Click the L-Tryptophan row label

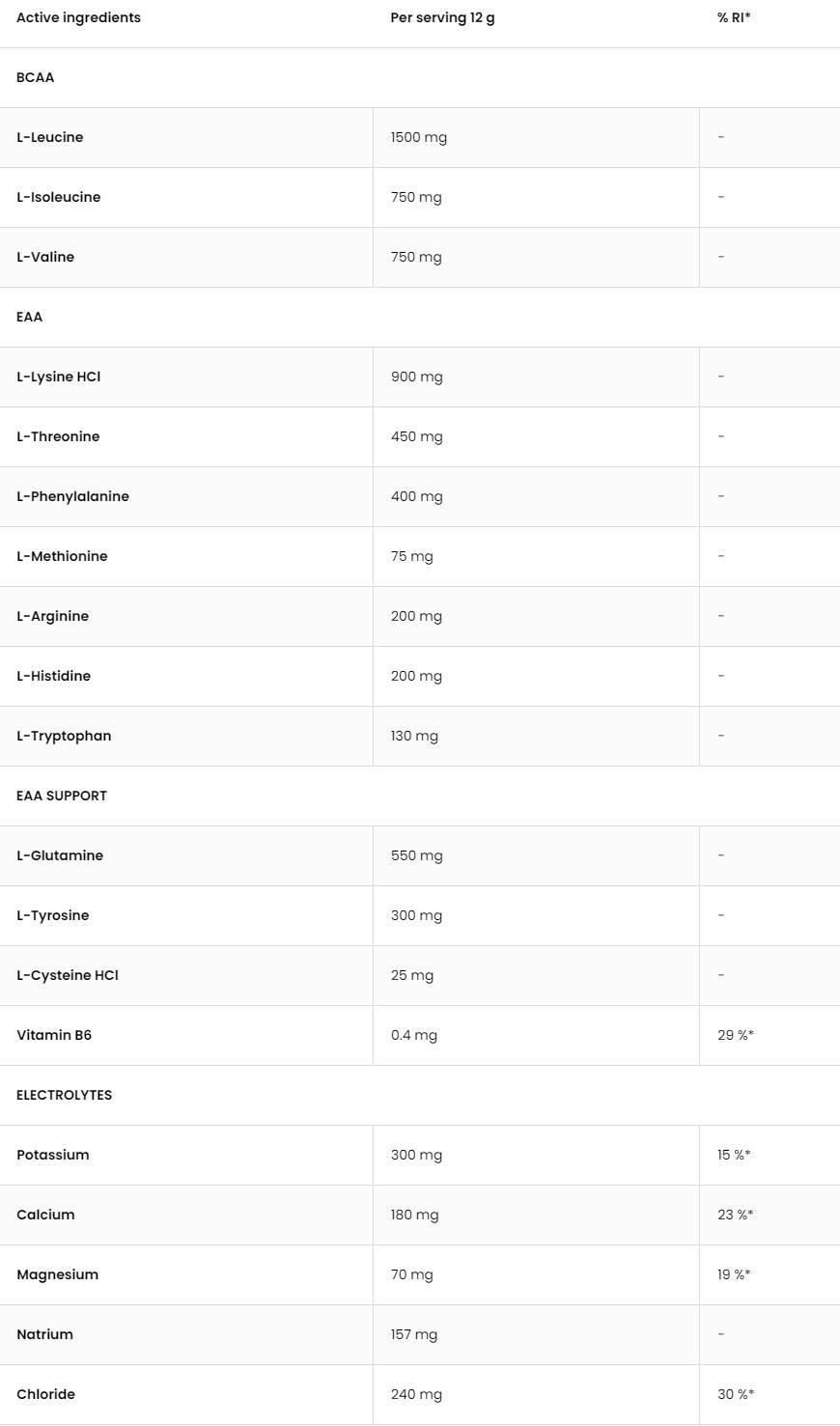64,736
